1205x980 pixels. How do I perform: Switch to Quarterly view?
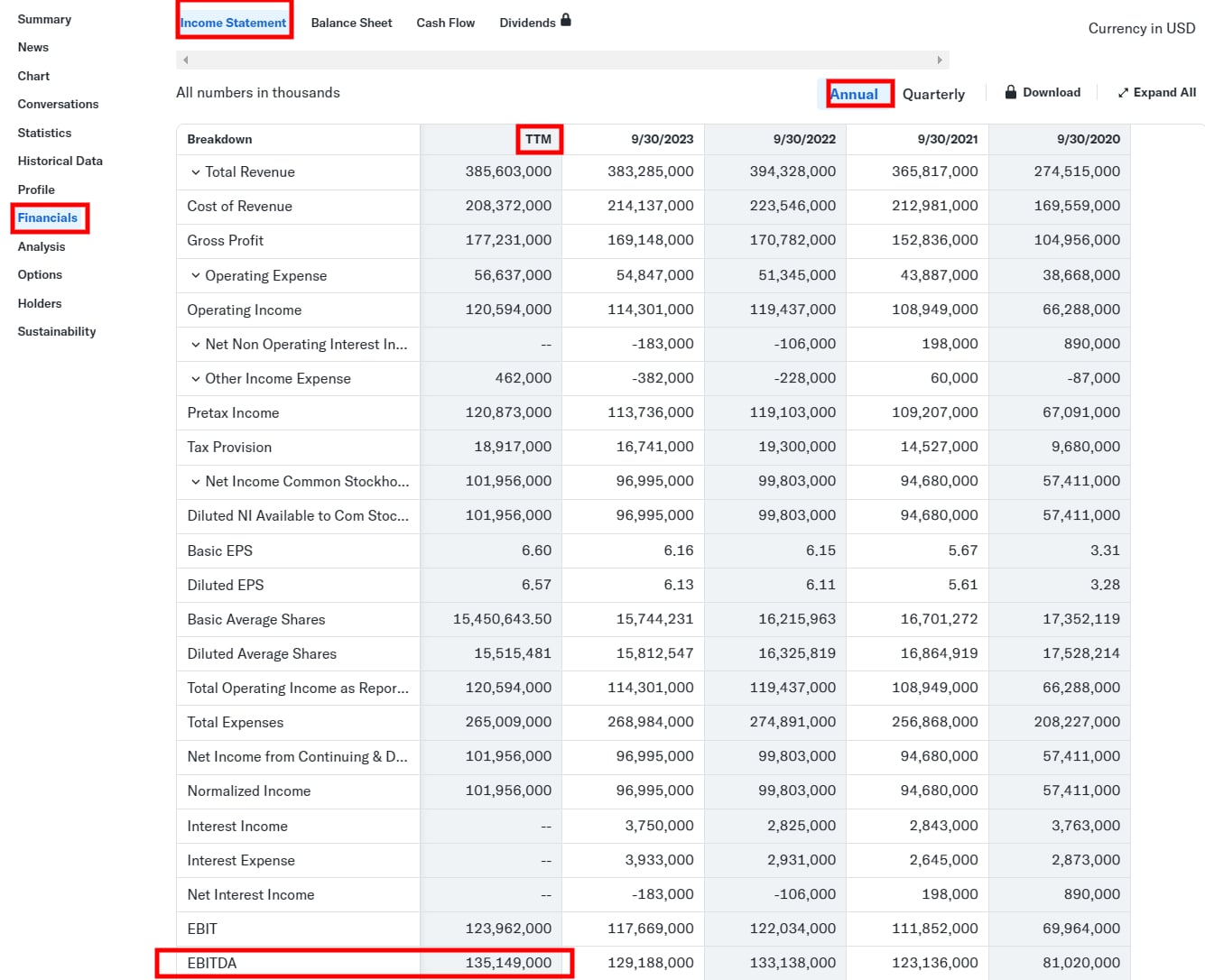pos(933,94)
